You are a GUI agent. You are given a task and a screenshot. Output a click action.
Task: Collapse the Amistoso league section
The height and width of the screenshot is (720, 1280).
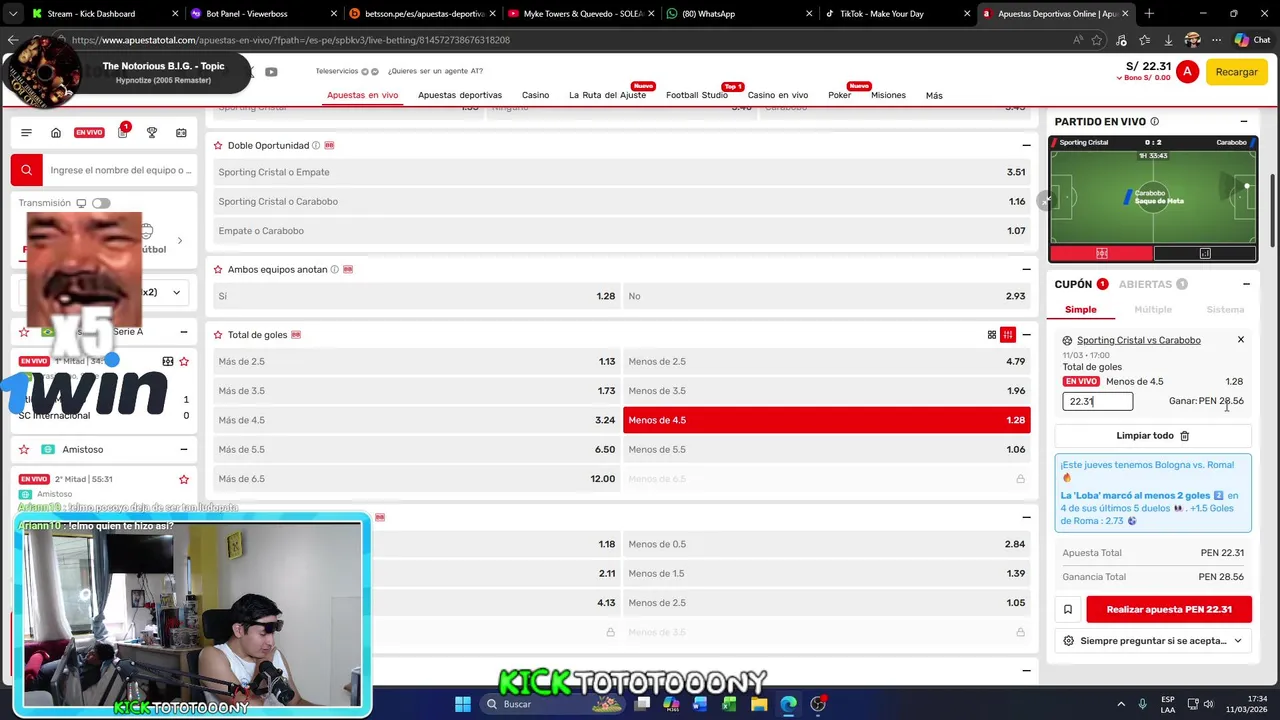(x=183, y=450)
